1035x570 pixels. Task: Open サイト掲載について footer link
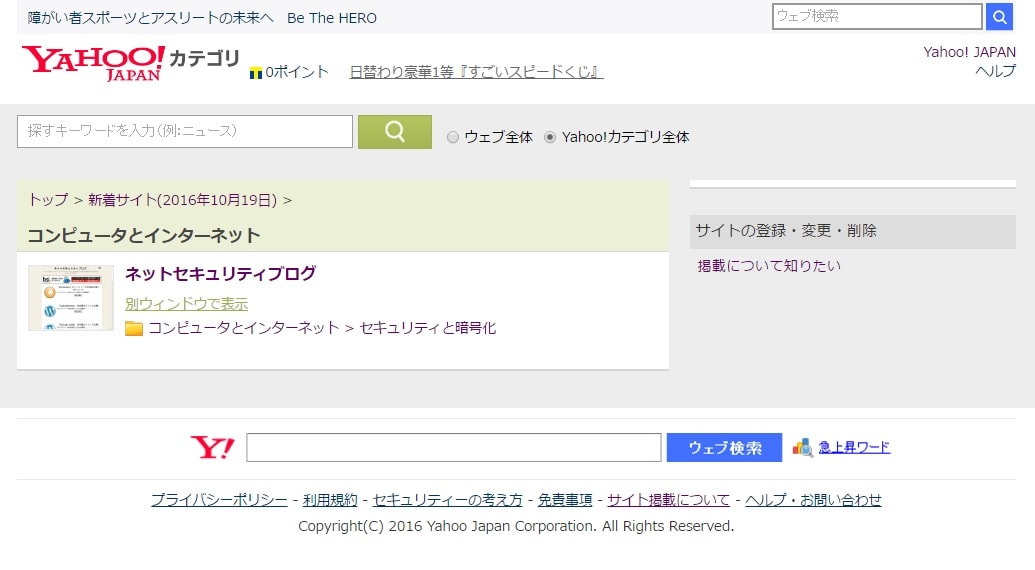click(x=669, y=500)
